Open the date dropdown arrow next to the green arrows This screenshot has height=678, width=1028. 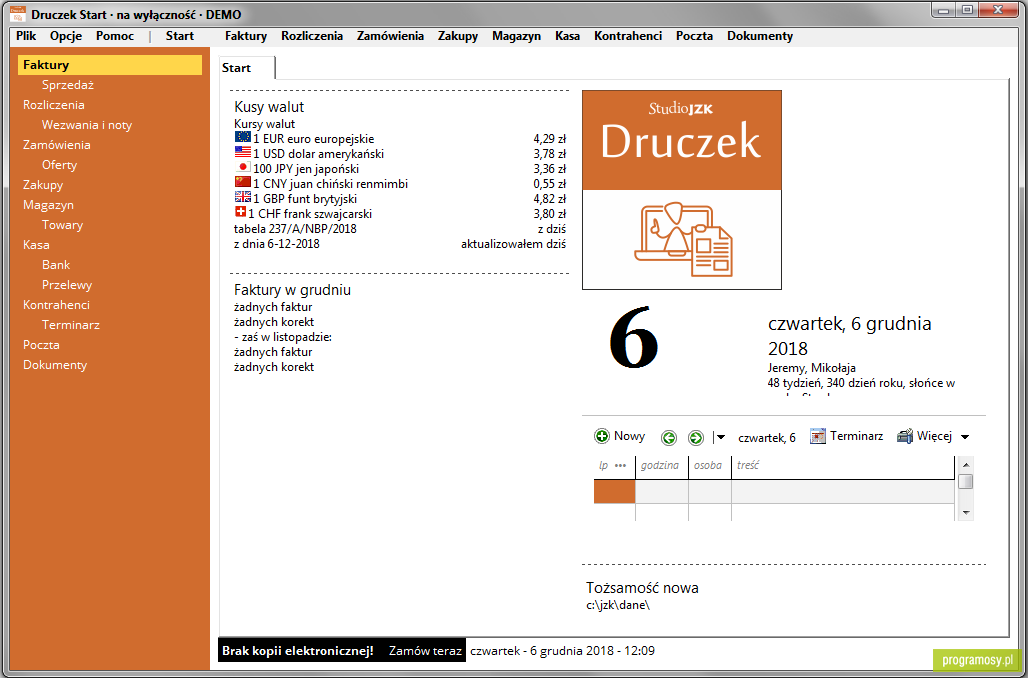tap(719, 437)
